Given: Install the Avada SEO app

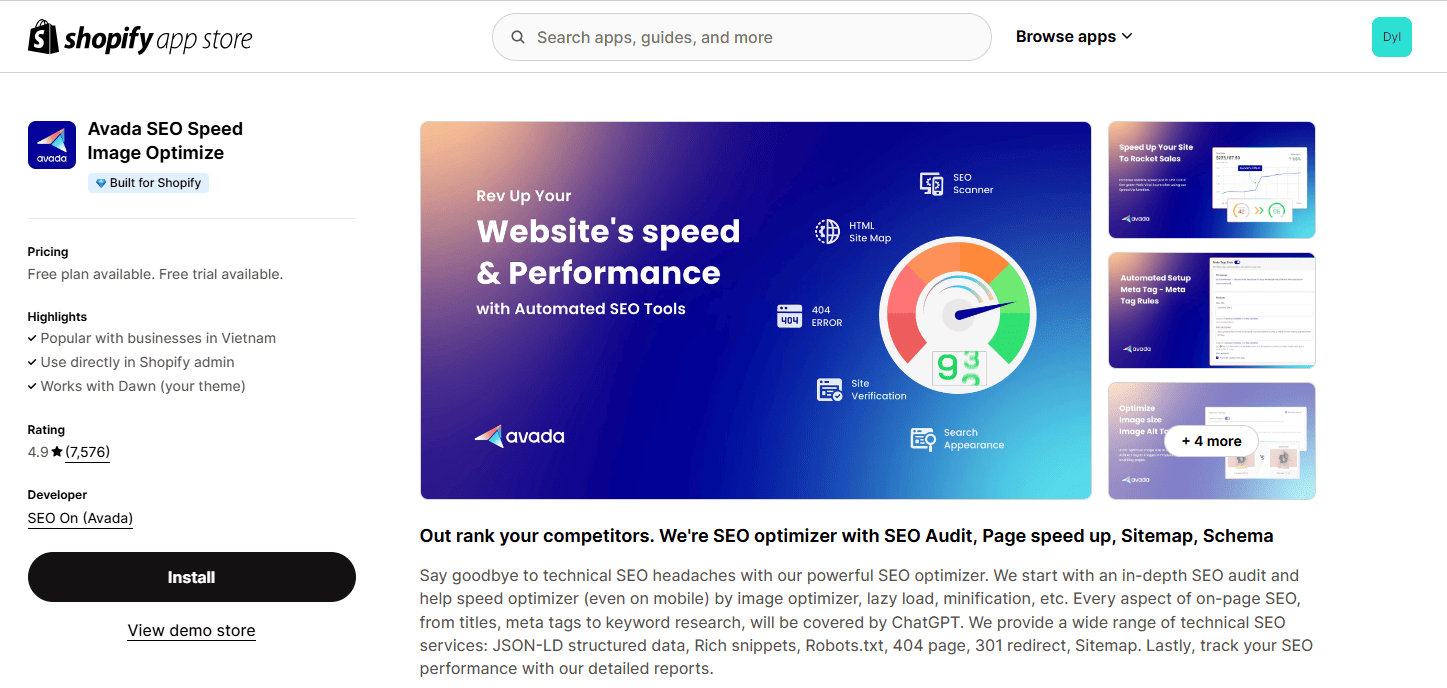Looking at the screenshot, I should point(192,577).
